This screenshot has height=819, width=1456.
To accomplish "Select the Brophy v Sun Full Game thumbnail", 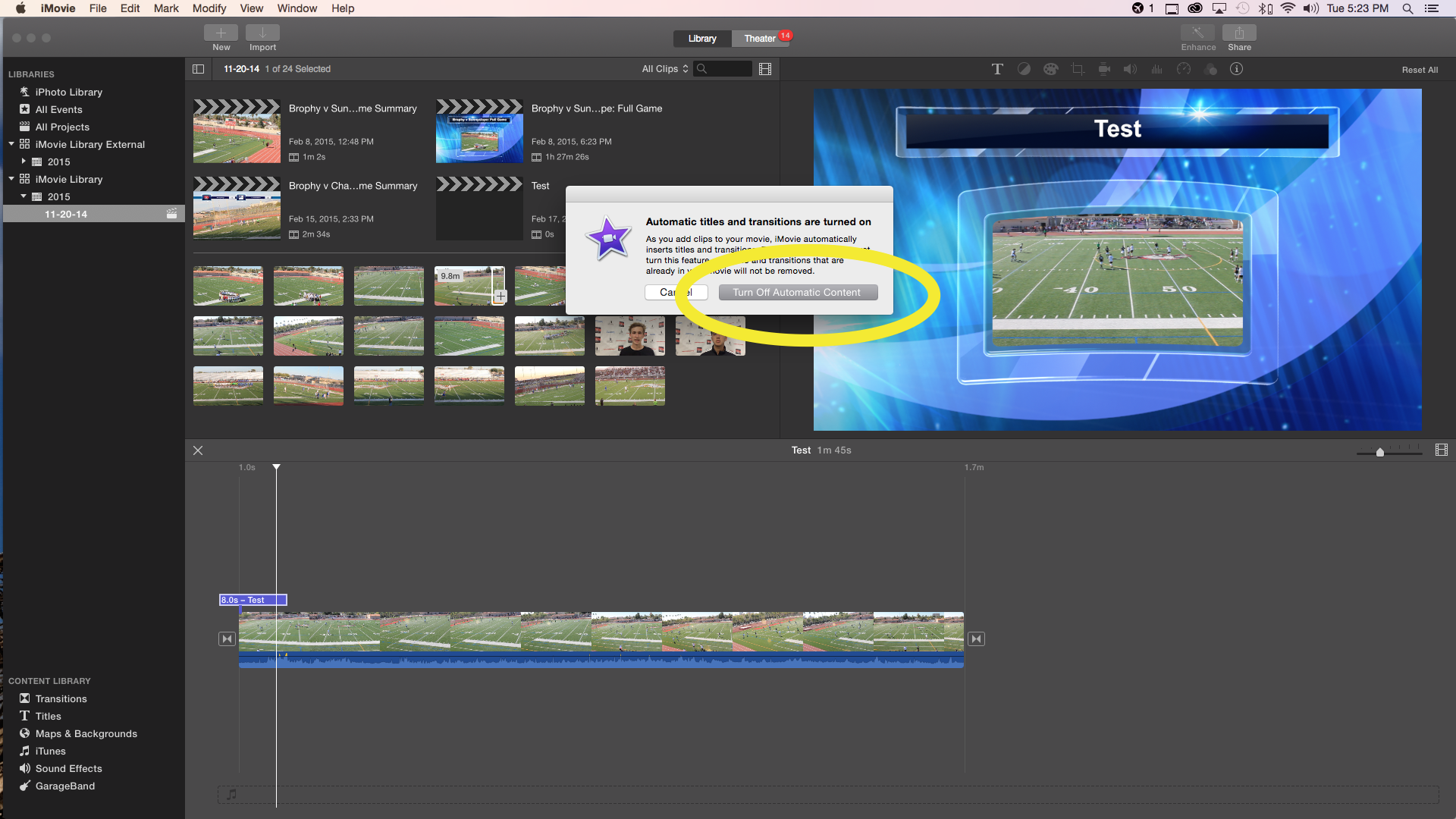I will tap(479, 130).
